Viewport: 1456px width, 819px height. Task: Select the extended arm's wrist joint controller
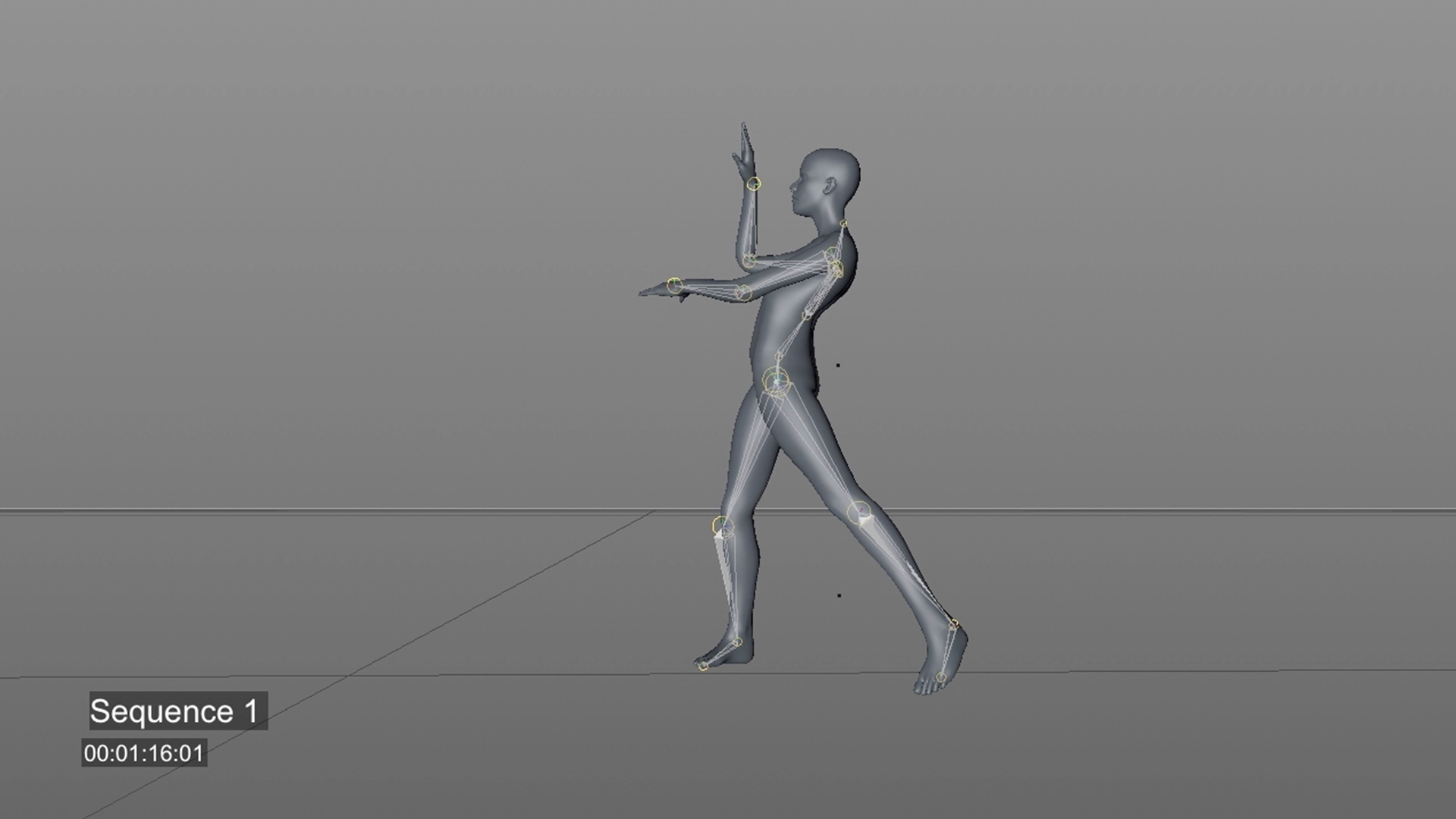click(674, 285)
